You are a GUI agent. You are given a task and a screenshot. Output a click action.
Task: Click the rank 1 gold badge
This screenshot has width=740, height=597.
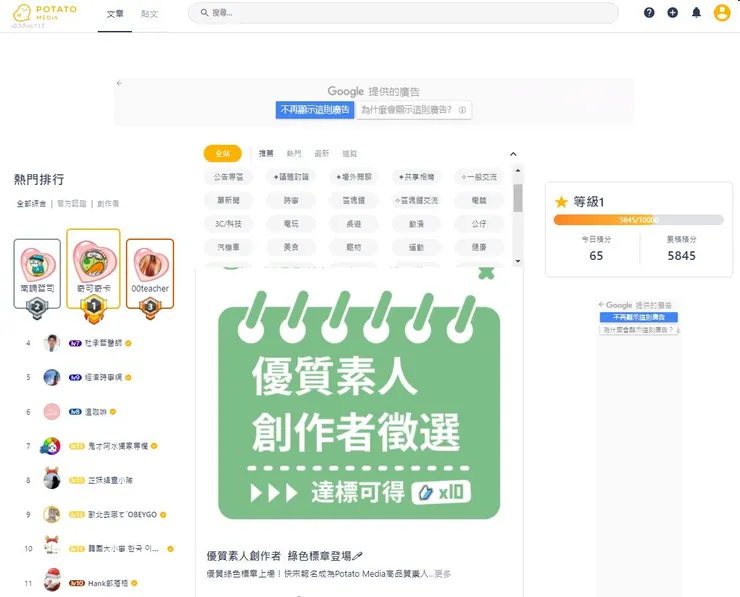coord(93,308)
